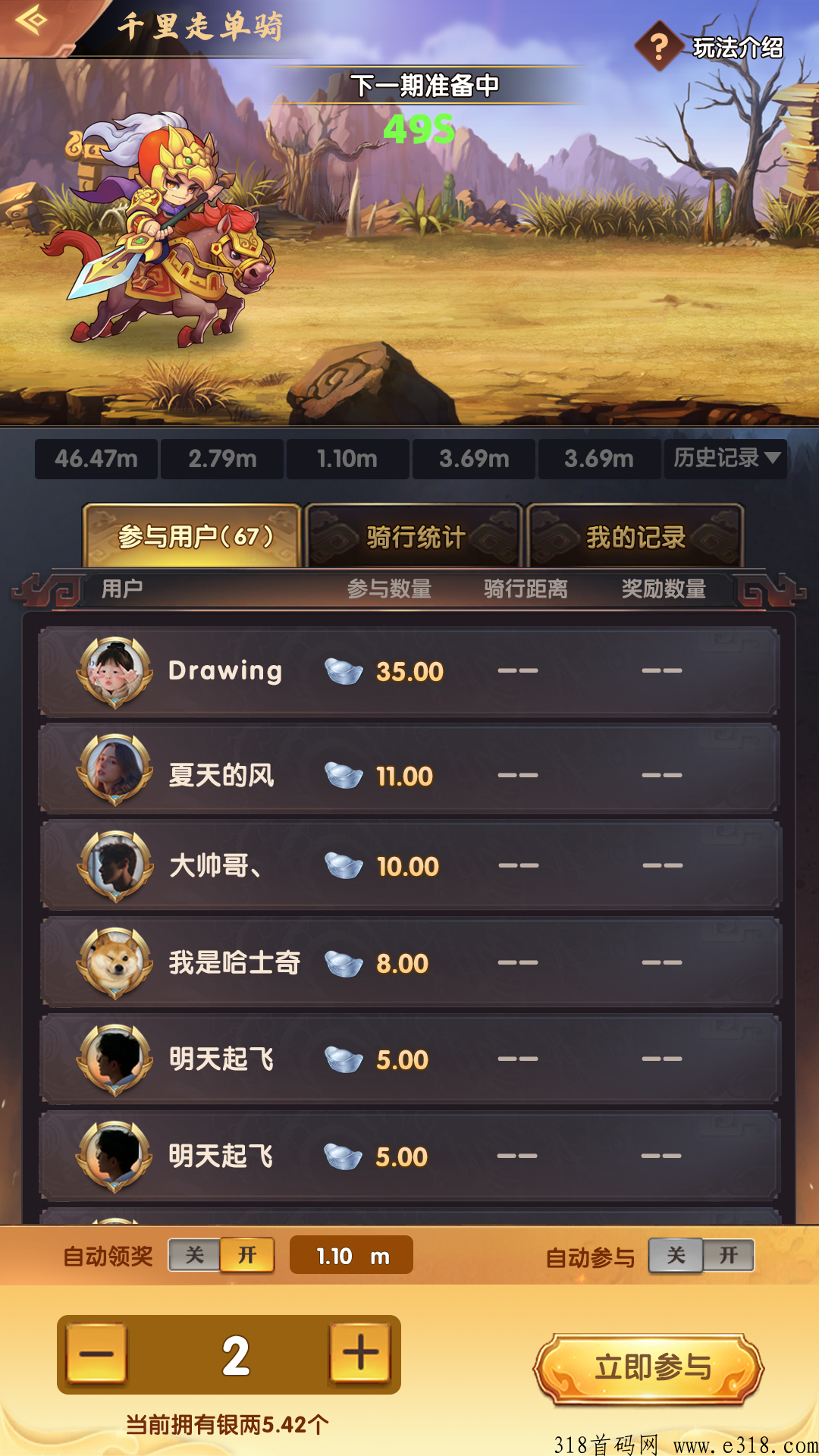
Task: Open the 我的记录 tab
Action: (635, 536)
